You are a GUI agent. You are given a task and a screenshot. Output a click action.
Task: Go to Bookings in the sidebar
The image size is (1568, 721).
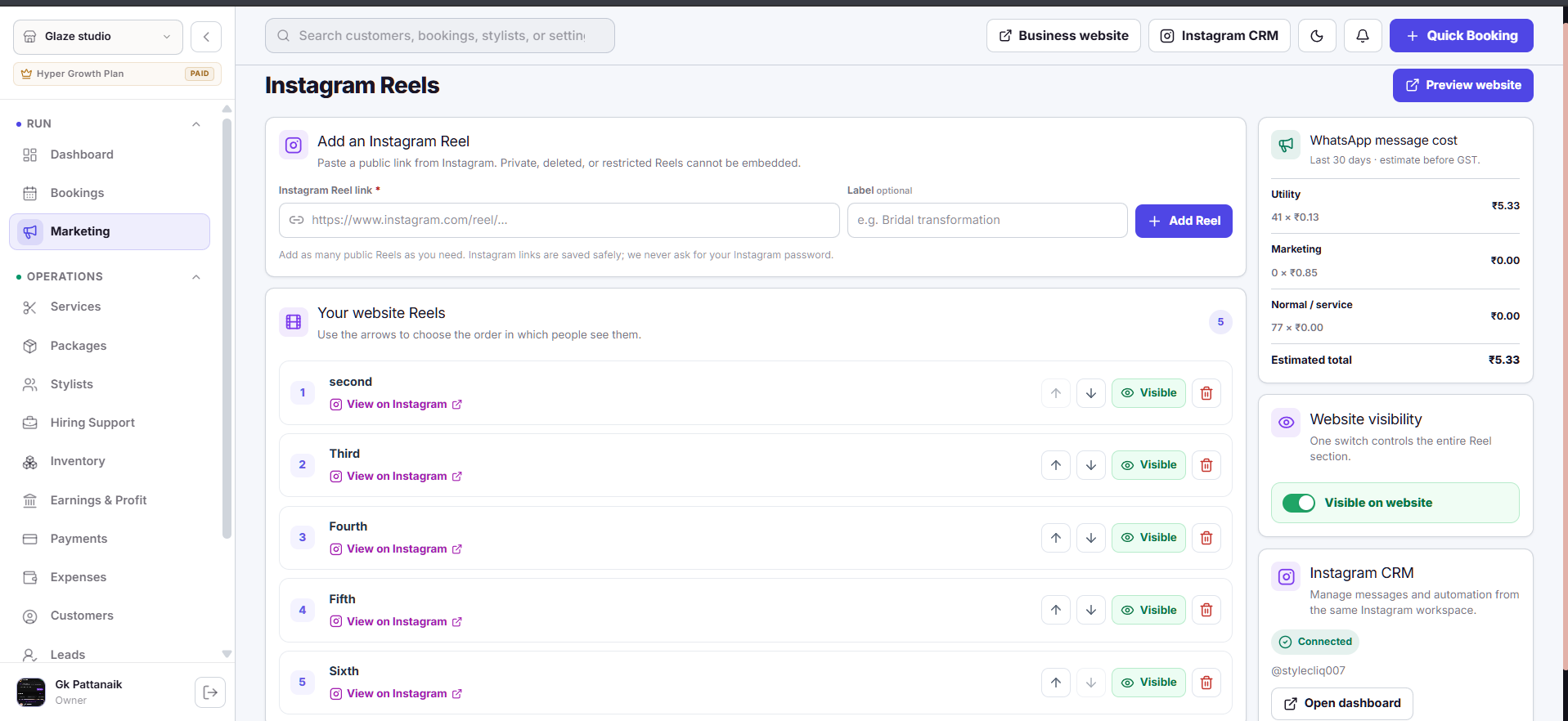(110, 193)
